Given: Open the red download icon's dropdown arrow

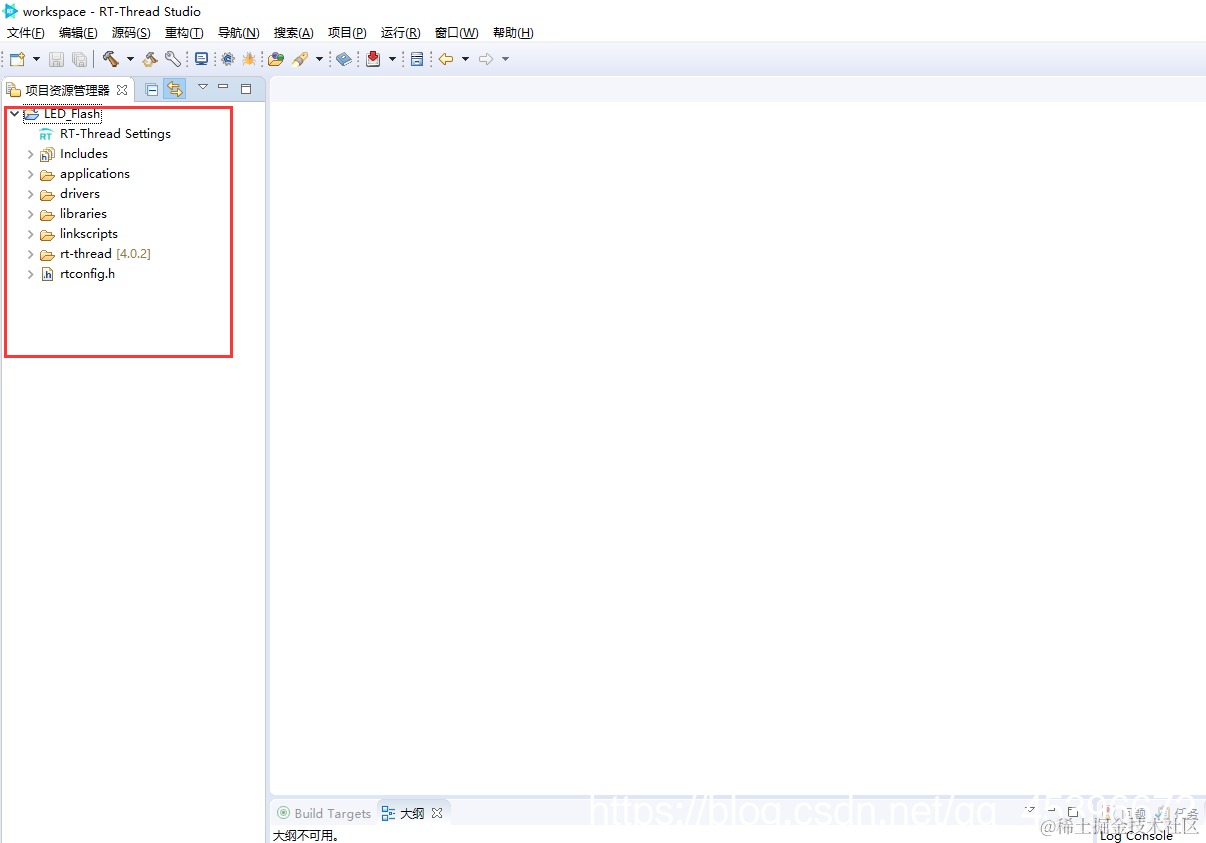Looking at the screenshot, I should click(x=392, y=60).
